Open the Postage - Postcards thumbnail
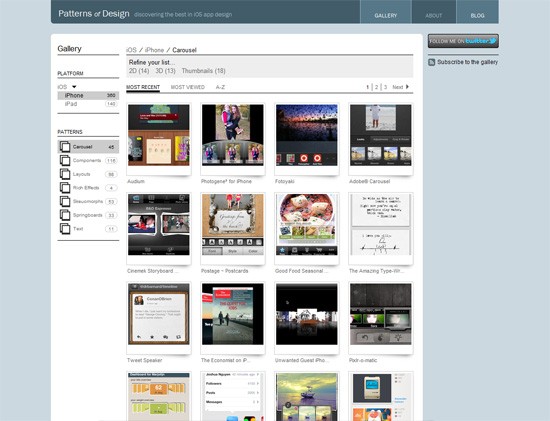550x421 pixels. pyautogui.click(x=233, y=225)
